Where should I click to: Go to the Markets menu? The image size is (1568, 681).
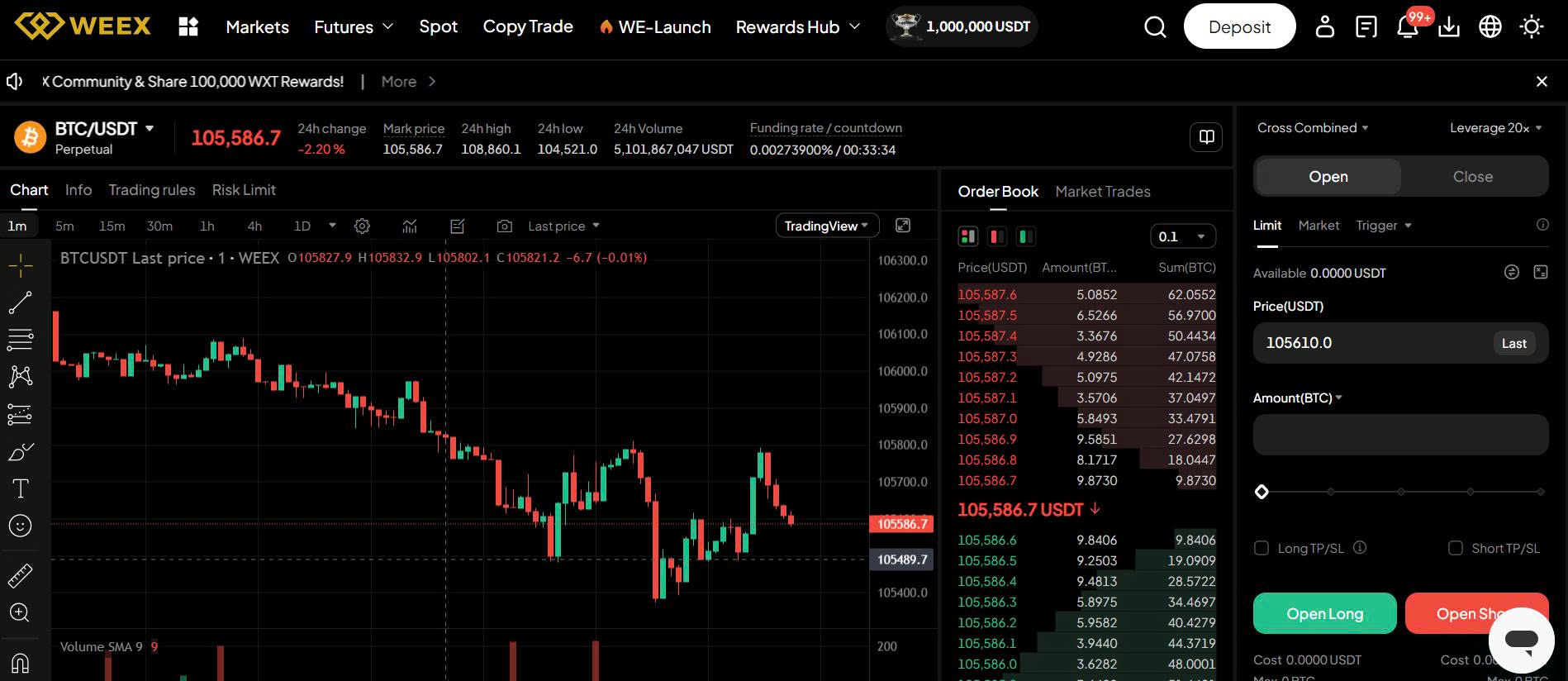click(x=258, y=26)
